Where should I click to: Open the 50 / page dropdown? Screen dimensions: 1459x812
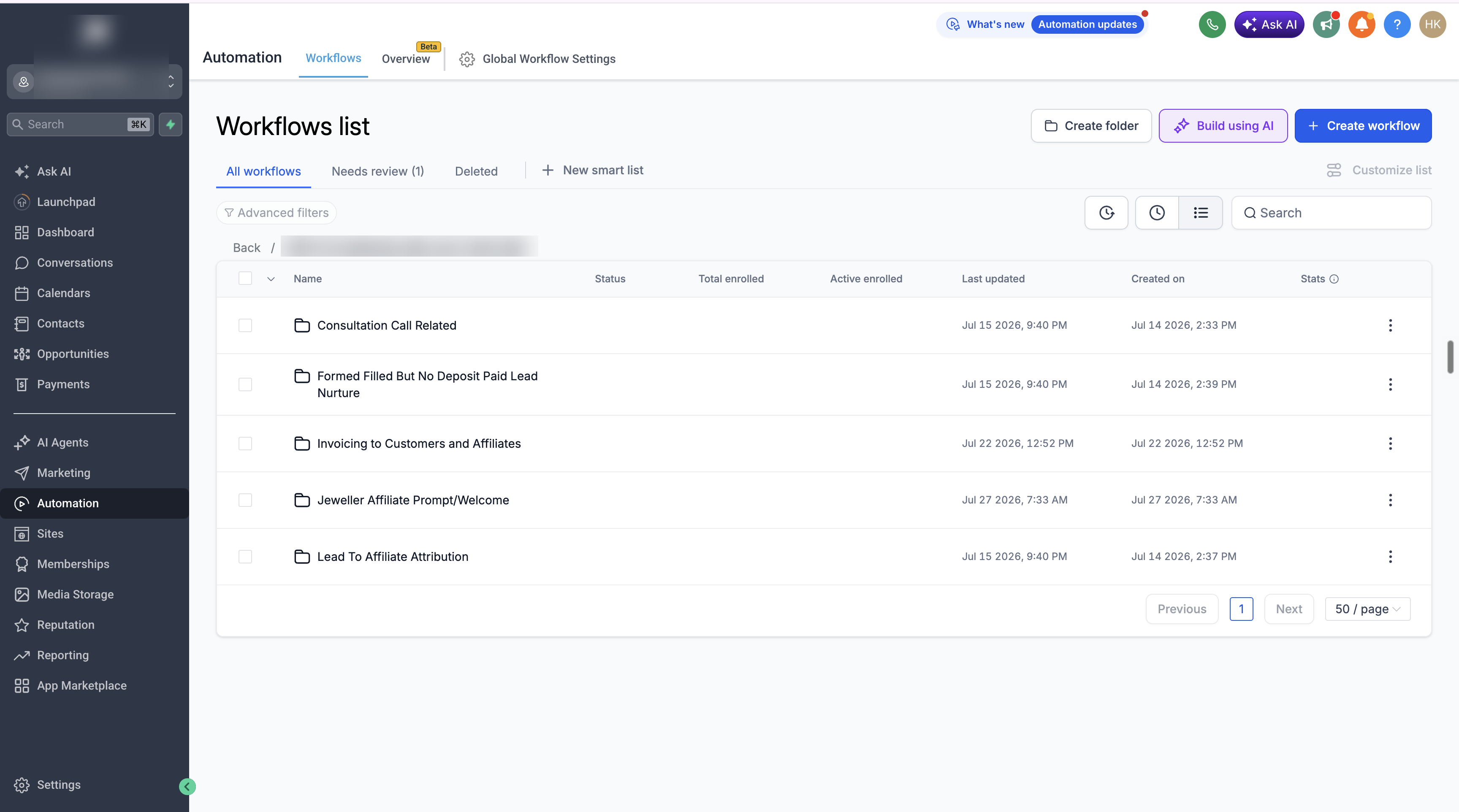(x=1367, y=609)
